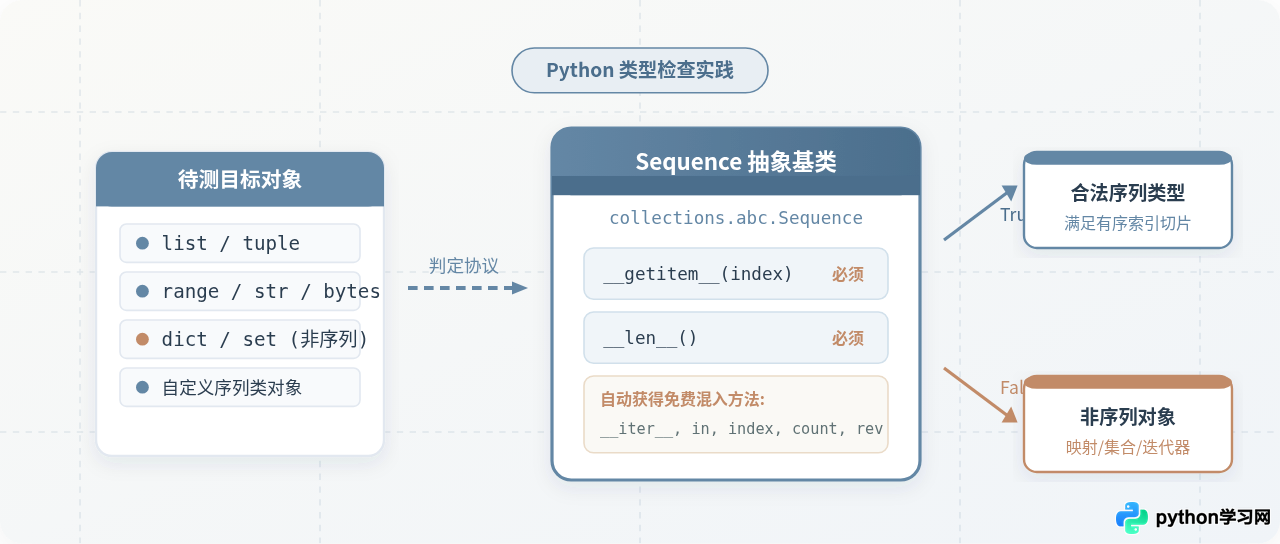This screenshot has width=1280, height=544.
Task: Click the __len__() method box
Action: (736, 338)
